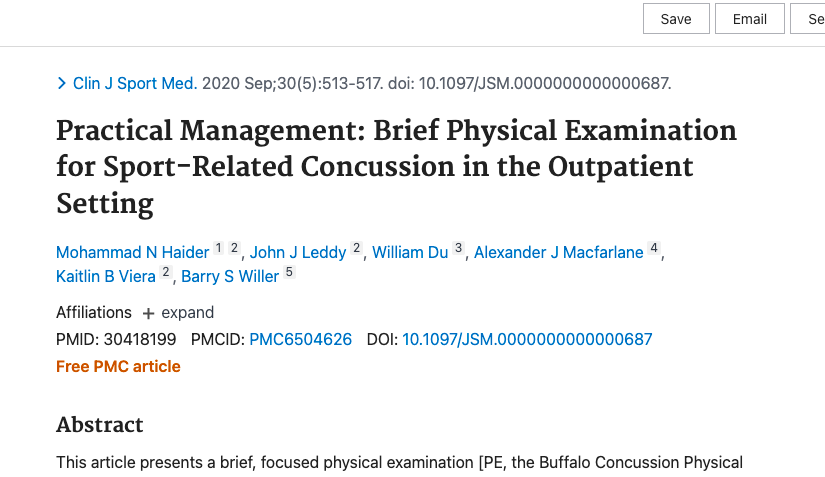Click the partially visible Send to button

click(x=808, y=19)
